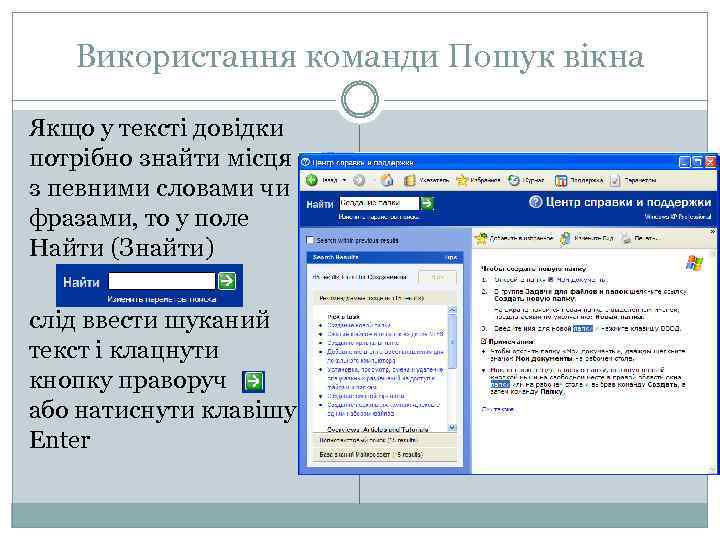This screenshot has width=720, height=540.
Task: Close the Help and Support Center window
Action: coord(710,162)
